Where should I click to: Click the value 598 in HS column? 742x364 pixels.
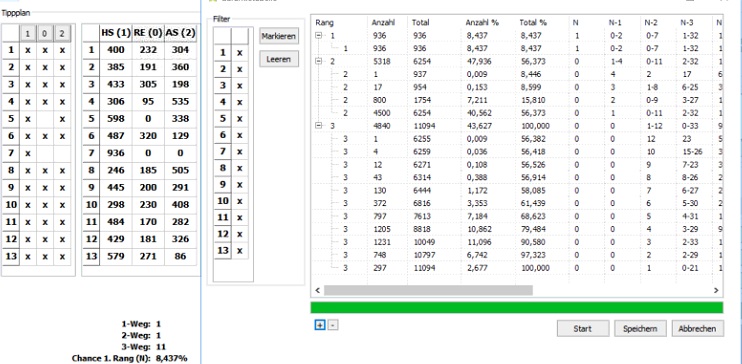point(115,119)
